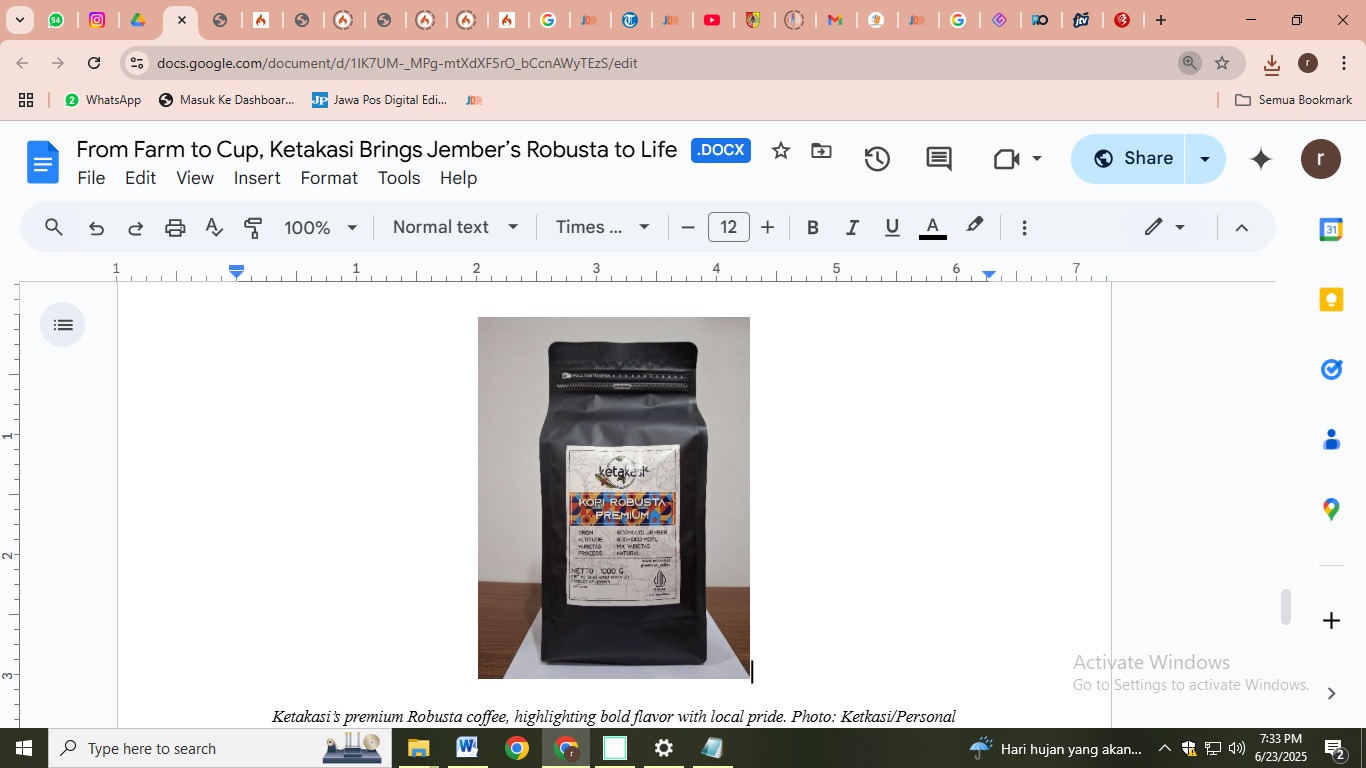Open Windows Start menu

pos(23,748)
